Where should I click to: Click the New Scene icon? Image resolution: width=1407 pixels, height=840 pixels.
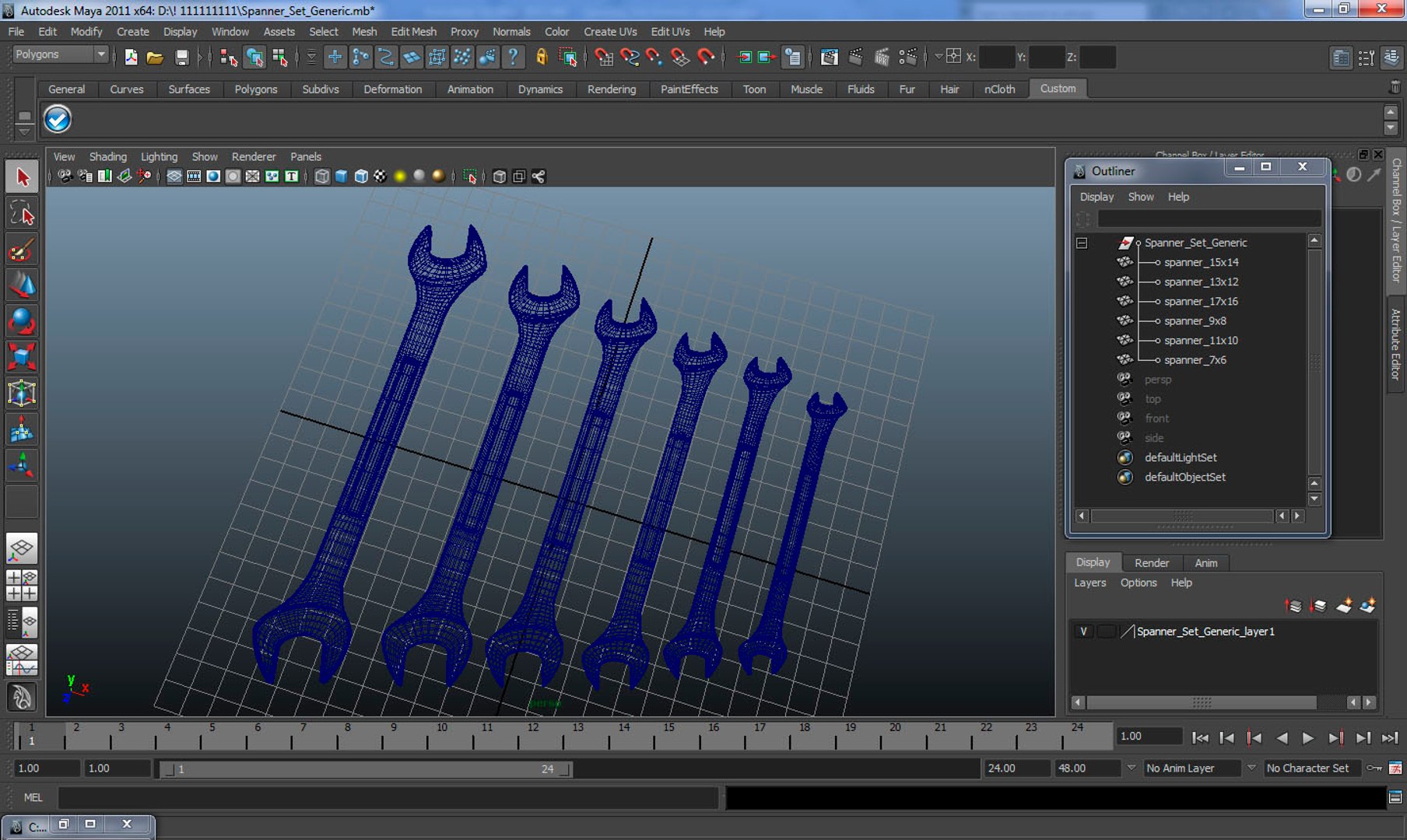click(131, 57)
